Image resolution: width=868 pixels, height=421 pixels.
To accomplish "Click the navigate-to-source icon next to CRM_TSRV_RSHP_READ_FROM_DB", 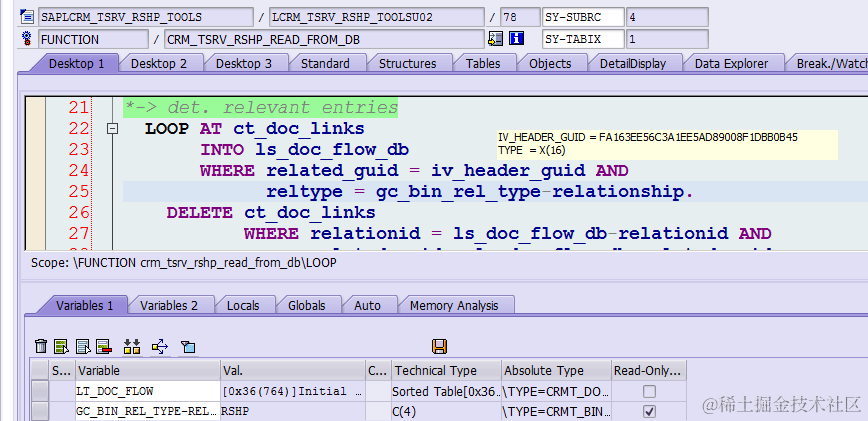I will coord(495,38).
